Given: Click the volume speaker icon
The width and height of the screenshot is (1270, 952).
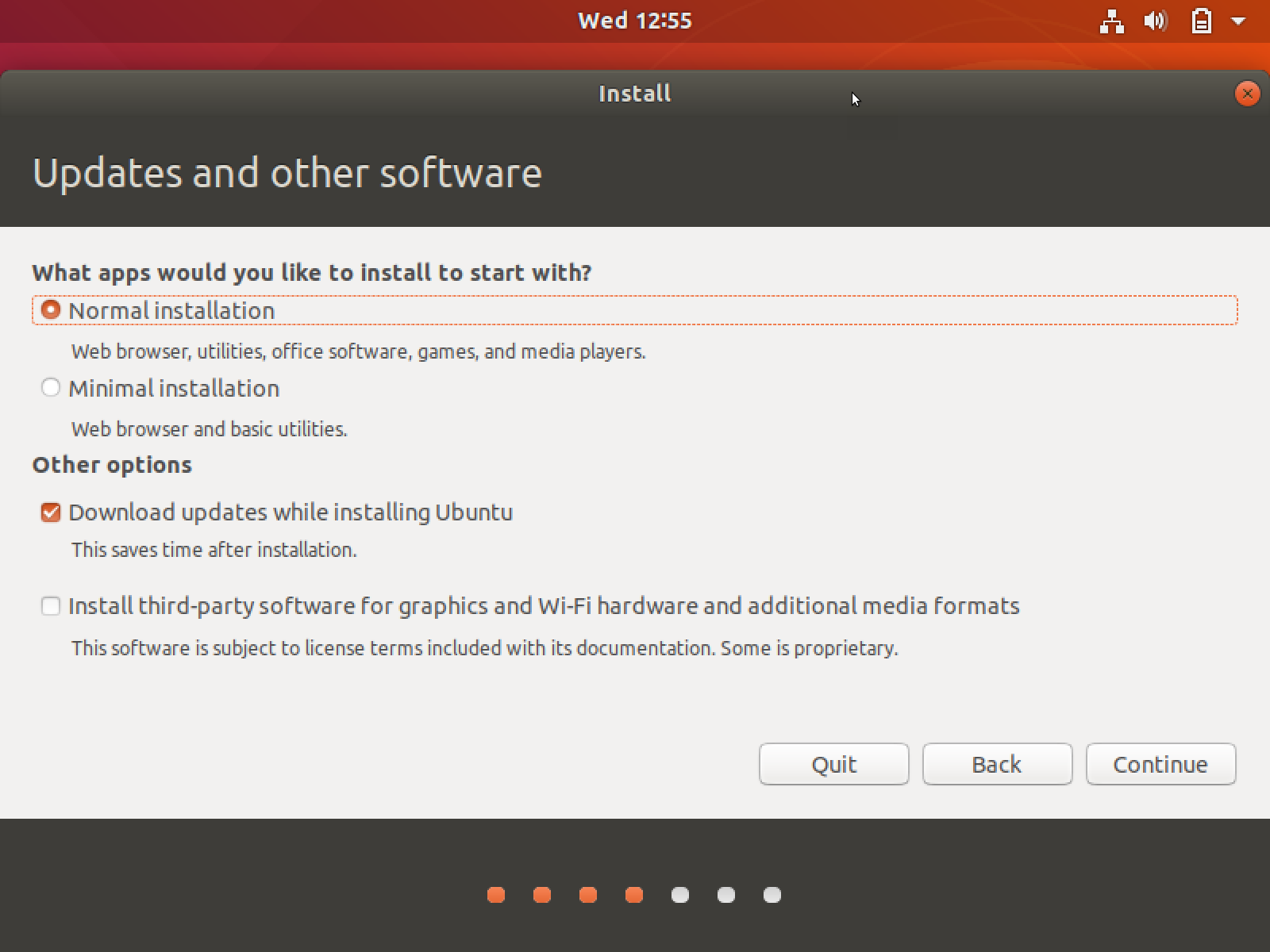Looking at the screenshot, I should [x=1156, y=21].
